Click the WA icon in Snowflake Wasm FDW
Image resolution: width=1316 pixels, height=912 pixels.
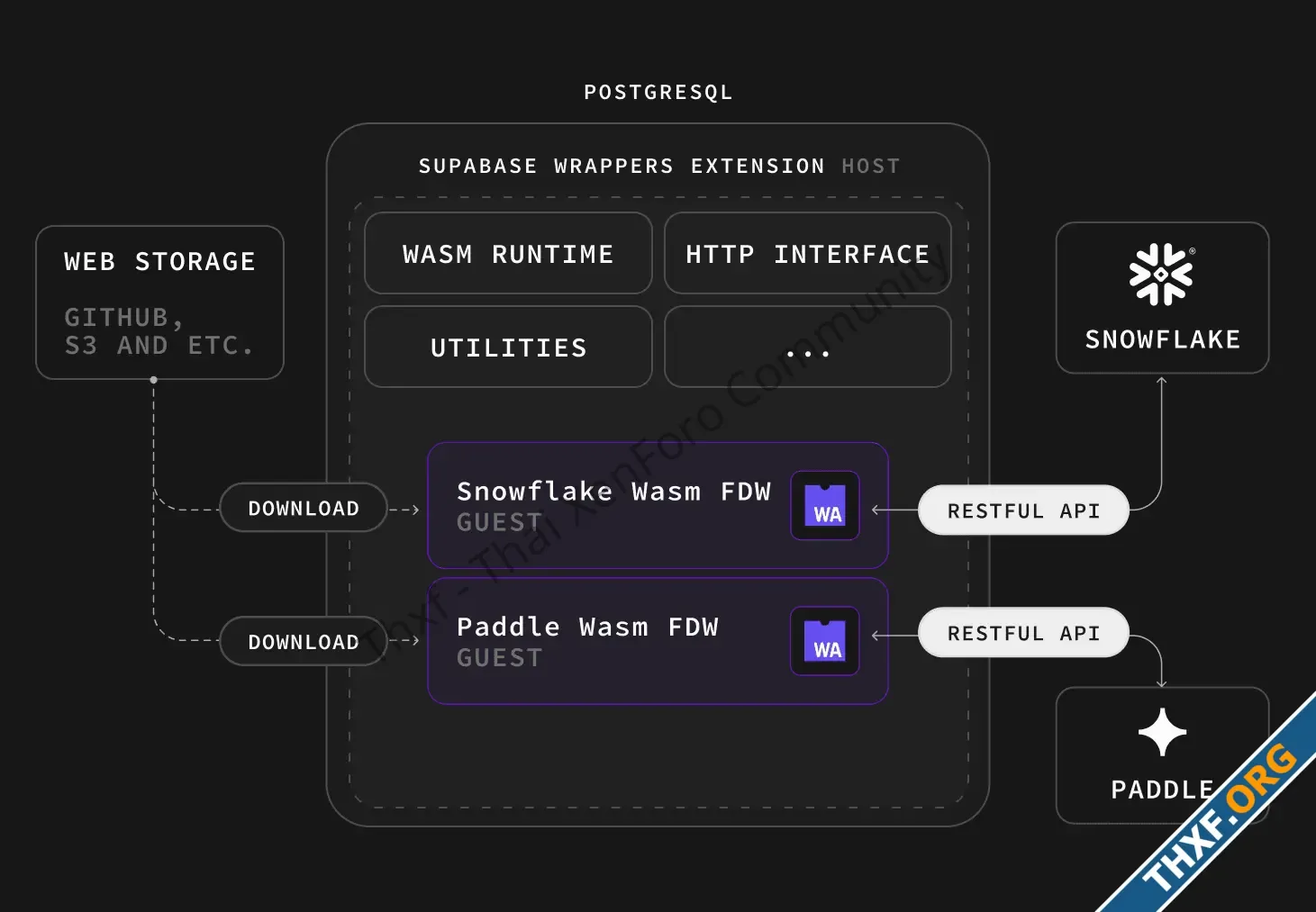coord(825,506)
